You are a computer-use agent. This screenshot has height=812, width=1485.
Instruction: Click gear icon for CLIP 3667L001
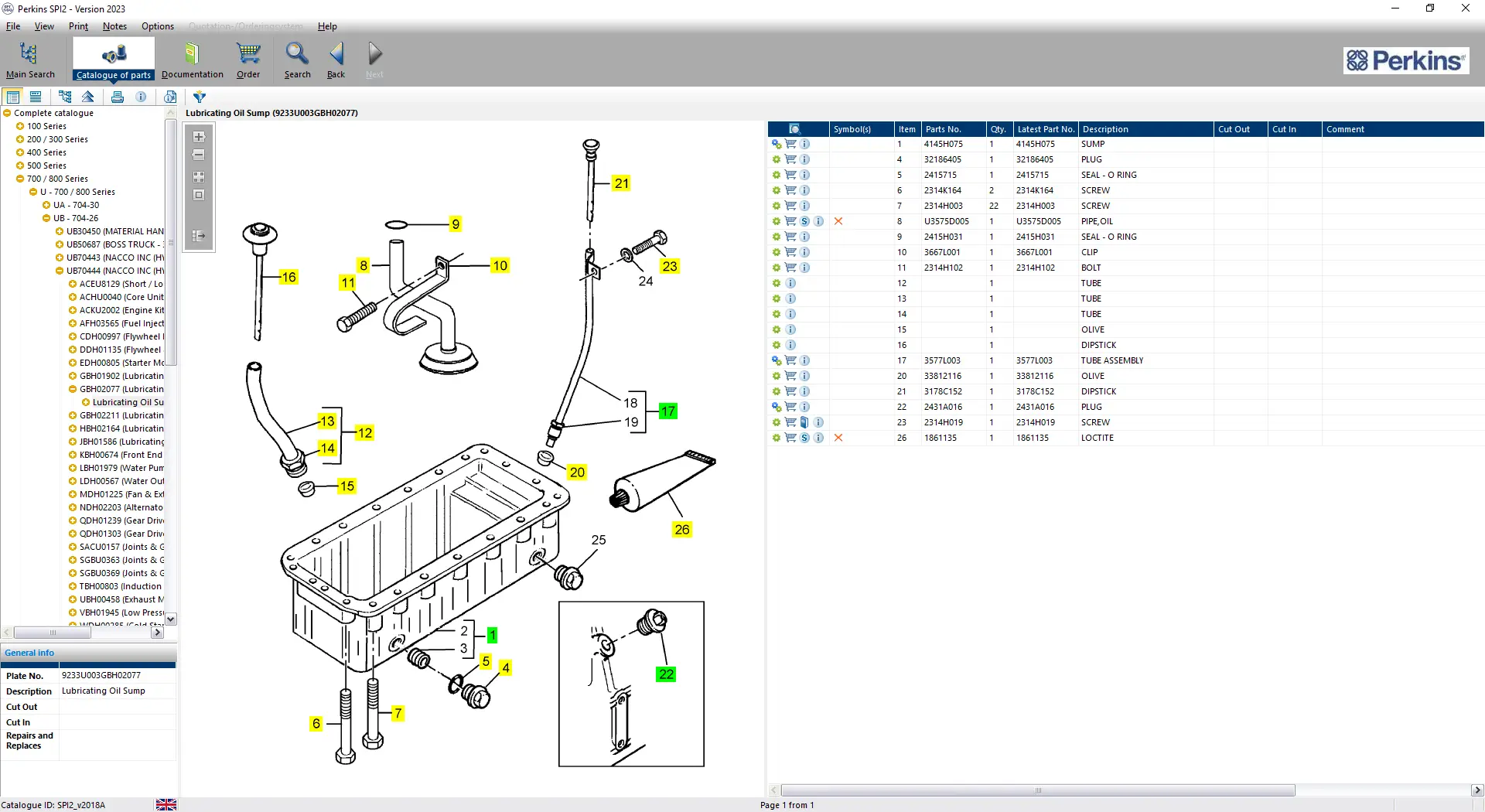pyautogui.click(x=777, y=252)
